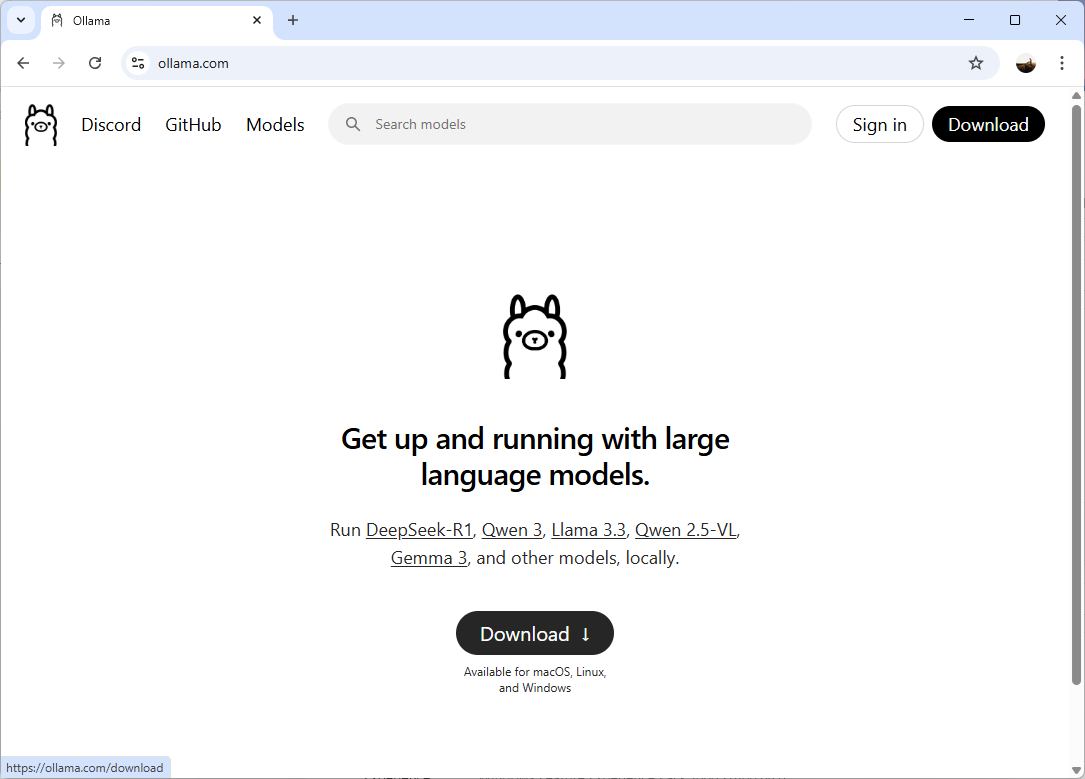Select the Ollama browser tab
Image resolution: width=1085 pixels, height=779 pixels.
pos(156,21)
